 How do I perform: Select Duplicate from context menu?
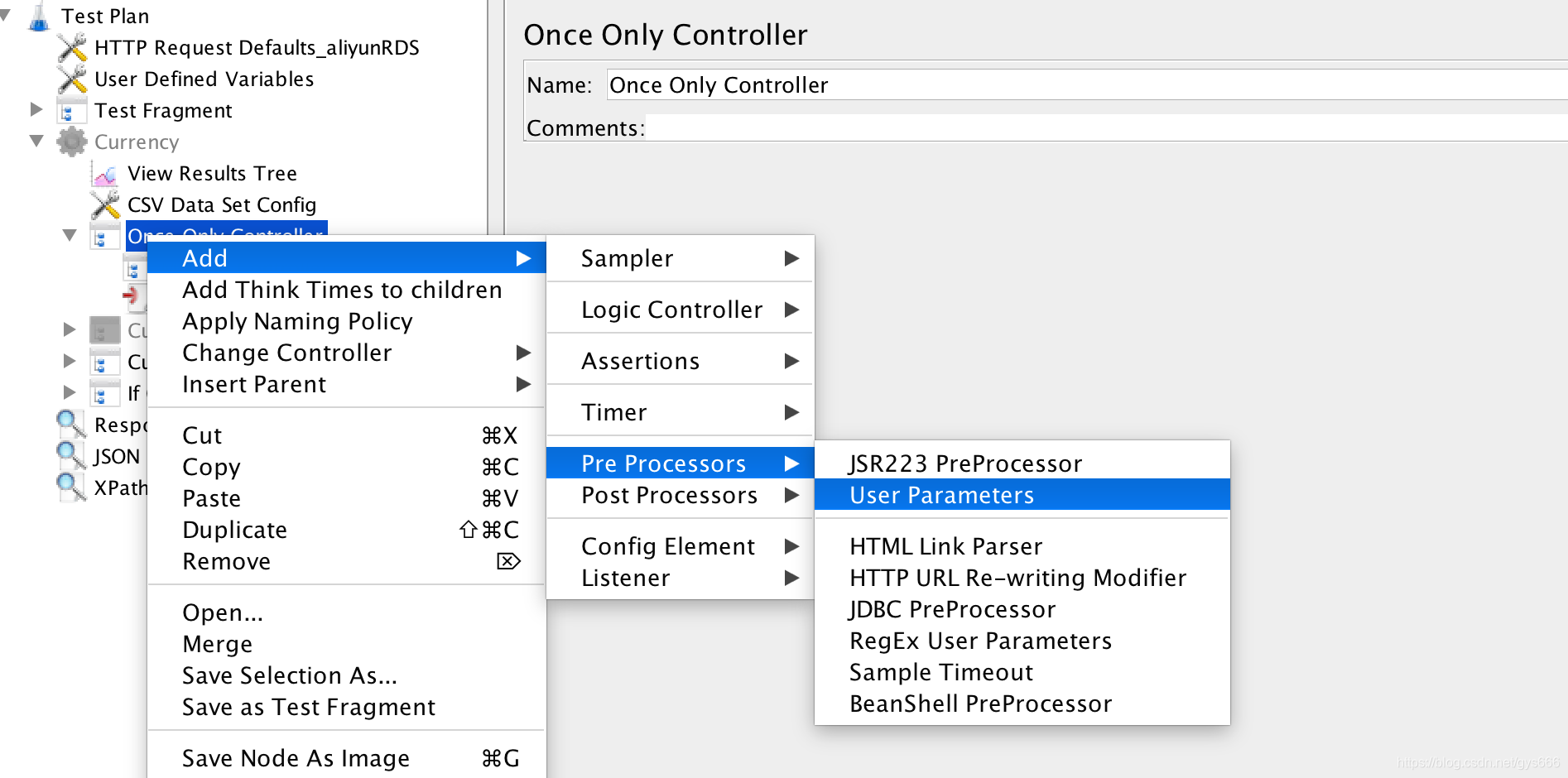[x=346, y=530]
